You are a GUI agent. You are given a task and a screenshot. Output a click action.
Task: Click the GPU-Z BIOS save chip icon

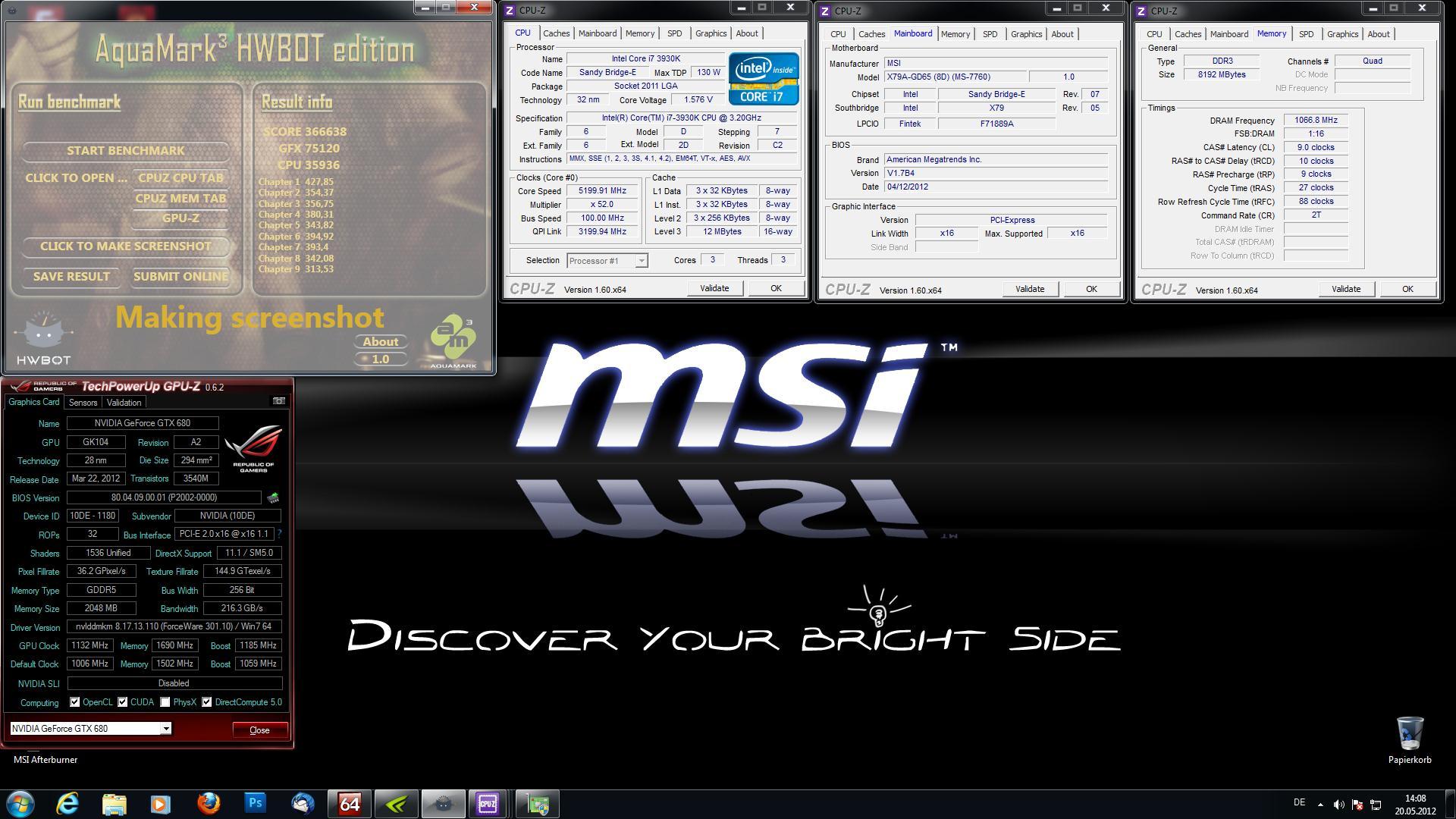coord(273,497)
